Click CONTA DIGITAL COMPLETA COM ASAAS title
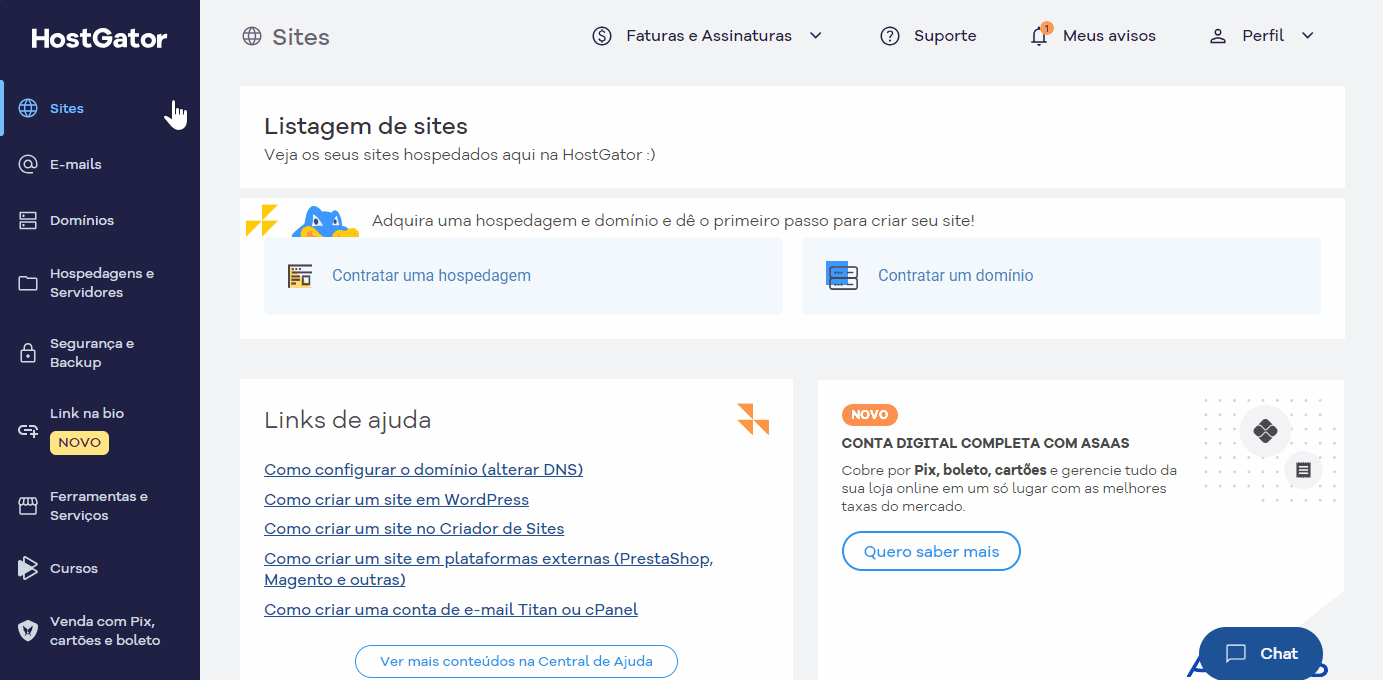The height and width of the screenshot is (680, 1383). [x=986, y=443]
